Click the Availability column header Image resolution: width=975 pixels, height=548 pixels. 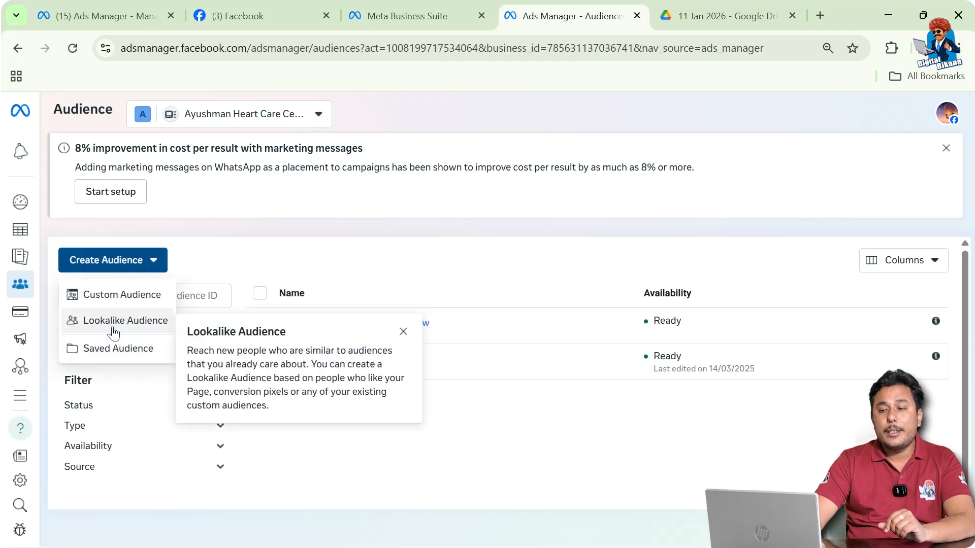coord(667,293)
